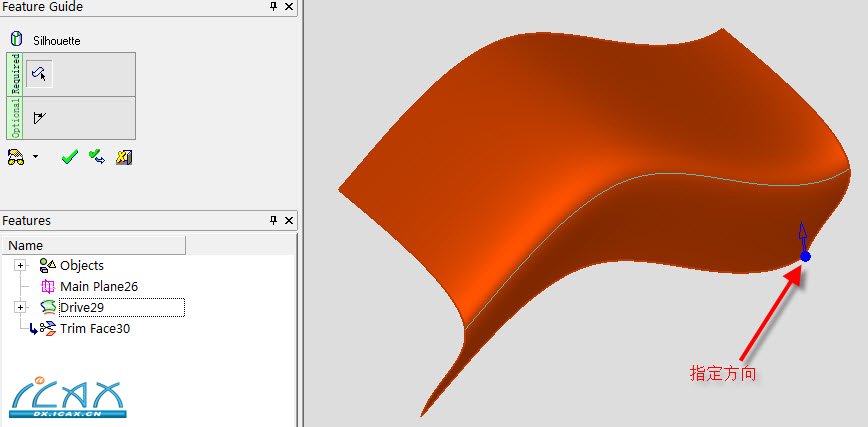Click the Name column header

pyautogui.click(x=94, y=245)
